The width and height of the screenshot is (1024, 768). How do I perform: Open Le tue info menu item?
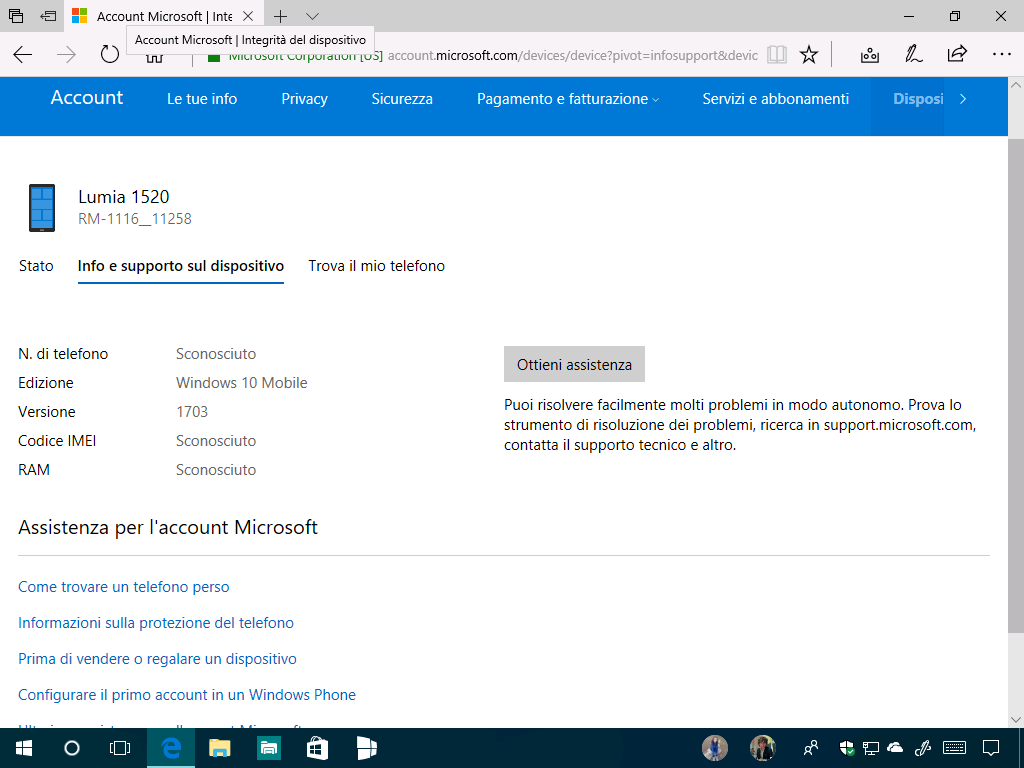[202, 99]
